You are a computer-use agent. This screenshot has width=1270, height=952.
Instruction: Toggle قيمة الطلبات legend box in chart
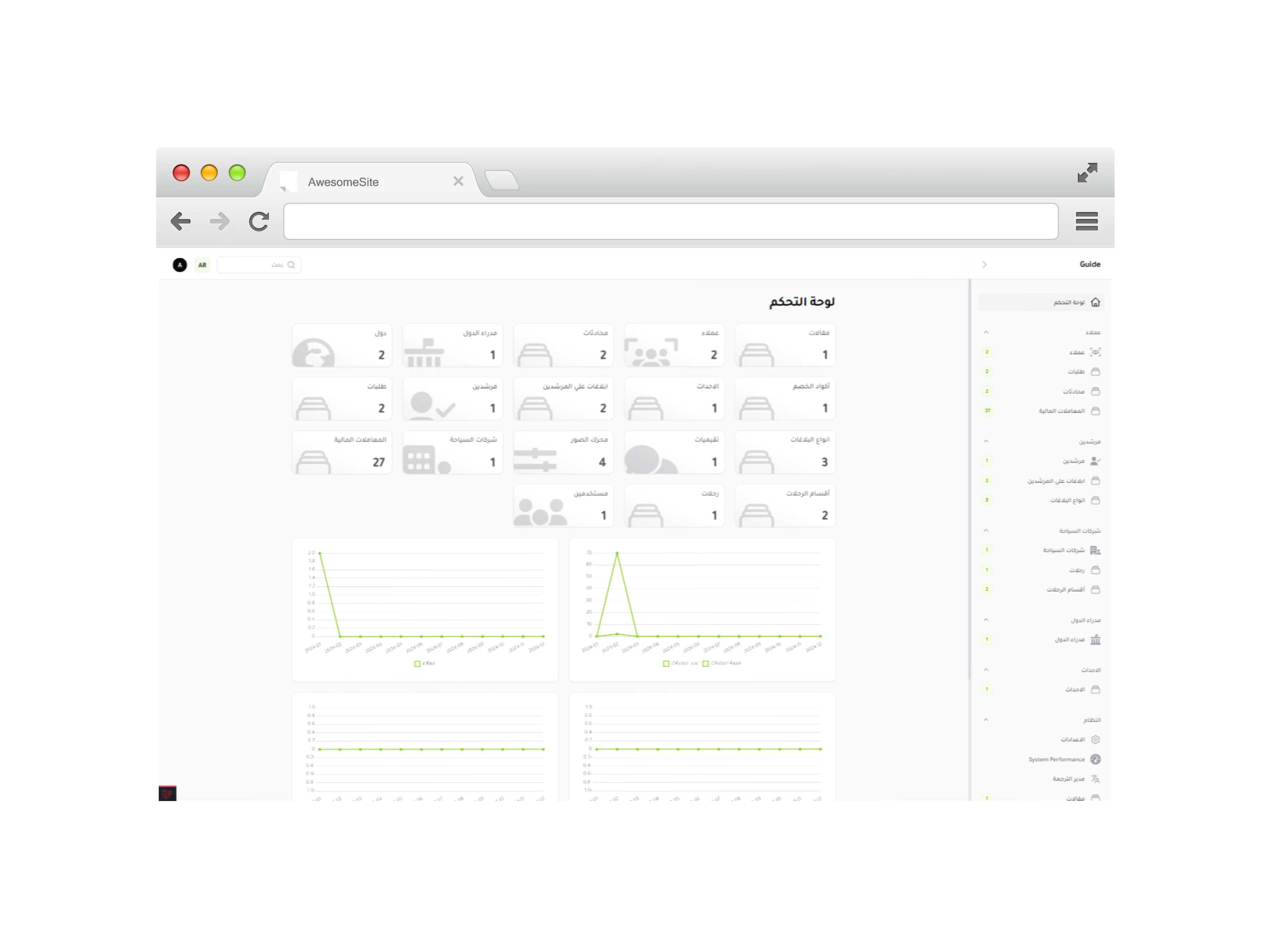point(706,663)
